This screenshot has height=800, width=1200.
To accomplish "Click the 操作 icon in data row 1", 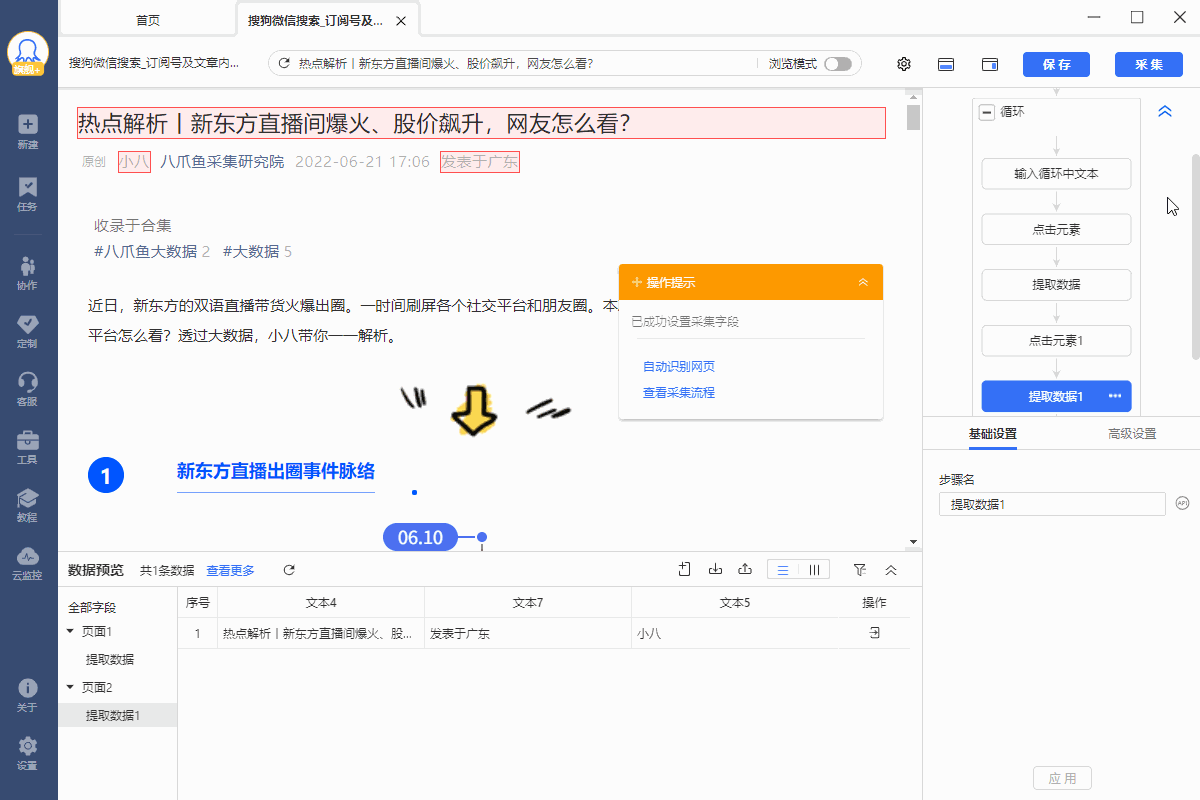I will tap(874, 633).
